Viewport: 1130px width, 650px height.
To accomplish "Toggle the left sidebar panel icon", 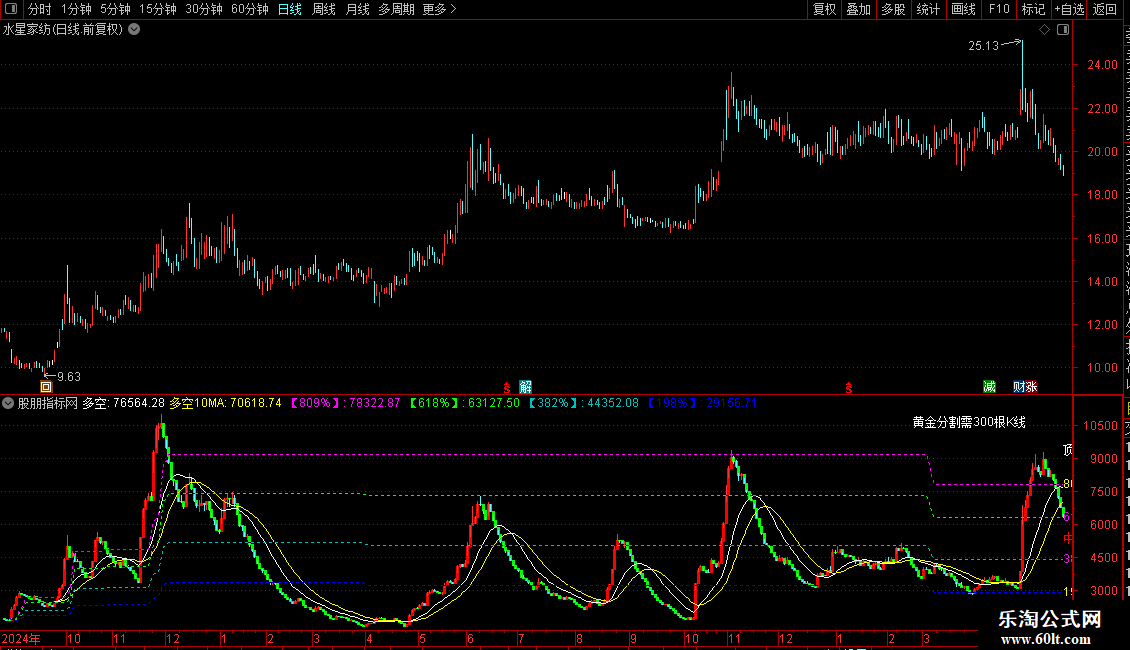I will click(x=11, y=9).
